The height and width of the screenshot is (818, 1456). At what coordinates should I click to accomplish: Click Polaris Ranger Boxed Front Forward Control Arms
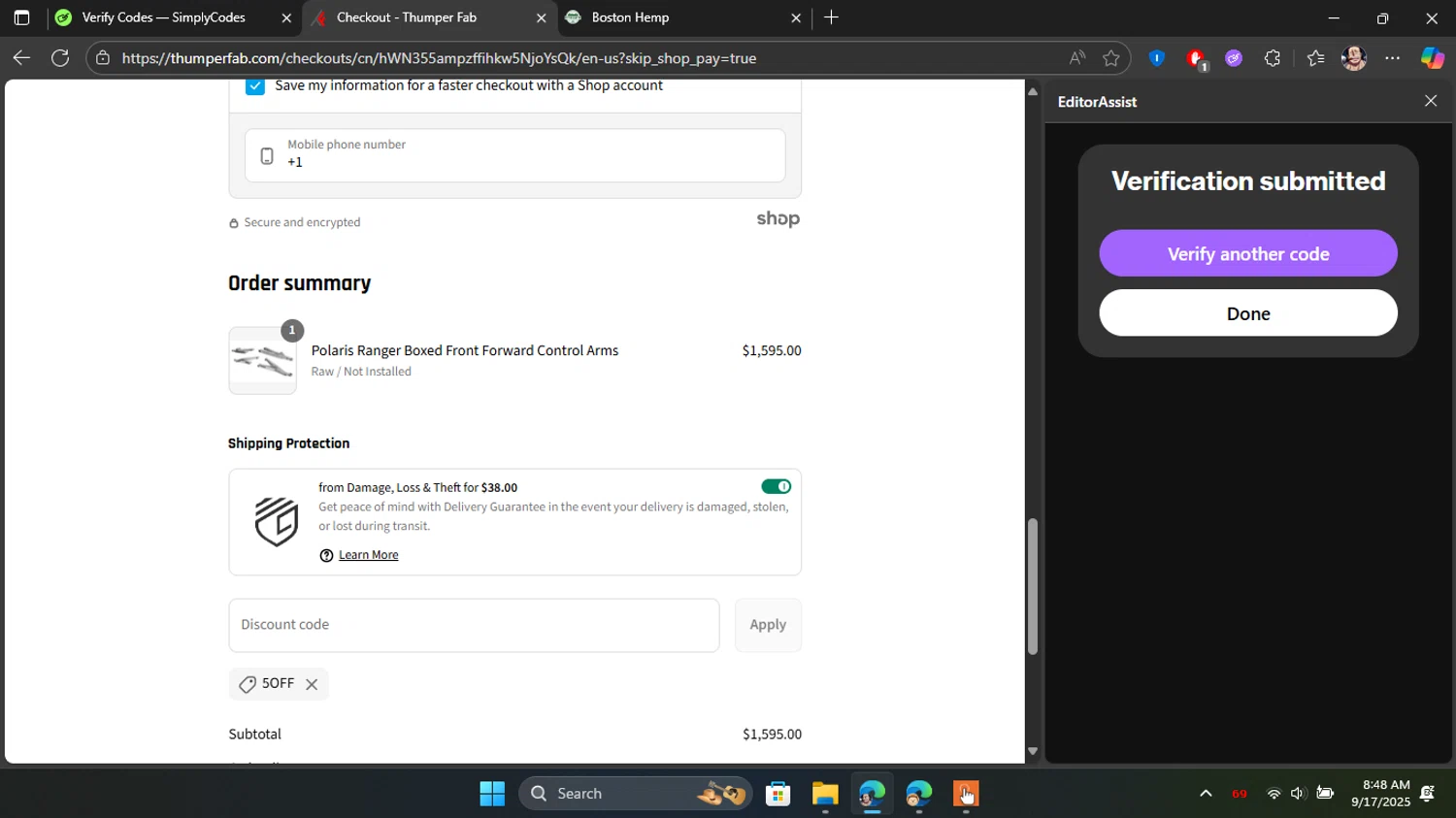tap(465, 350)
